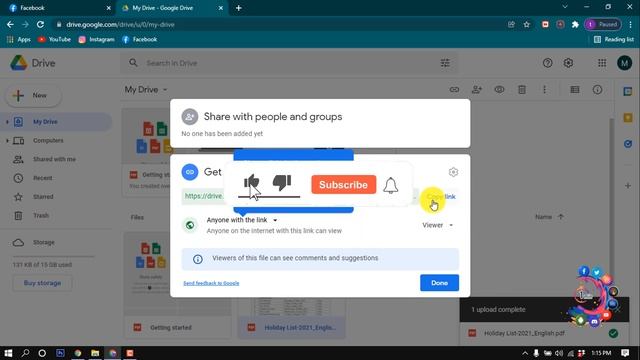The height and width of the screenshot is (360, 640).
Task: Click the Get link toolbar icon
Action: [454, 89]
